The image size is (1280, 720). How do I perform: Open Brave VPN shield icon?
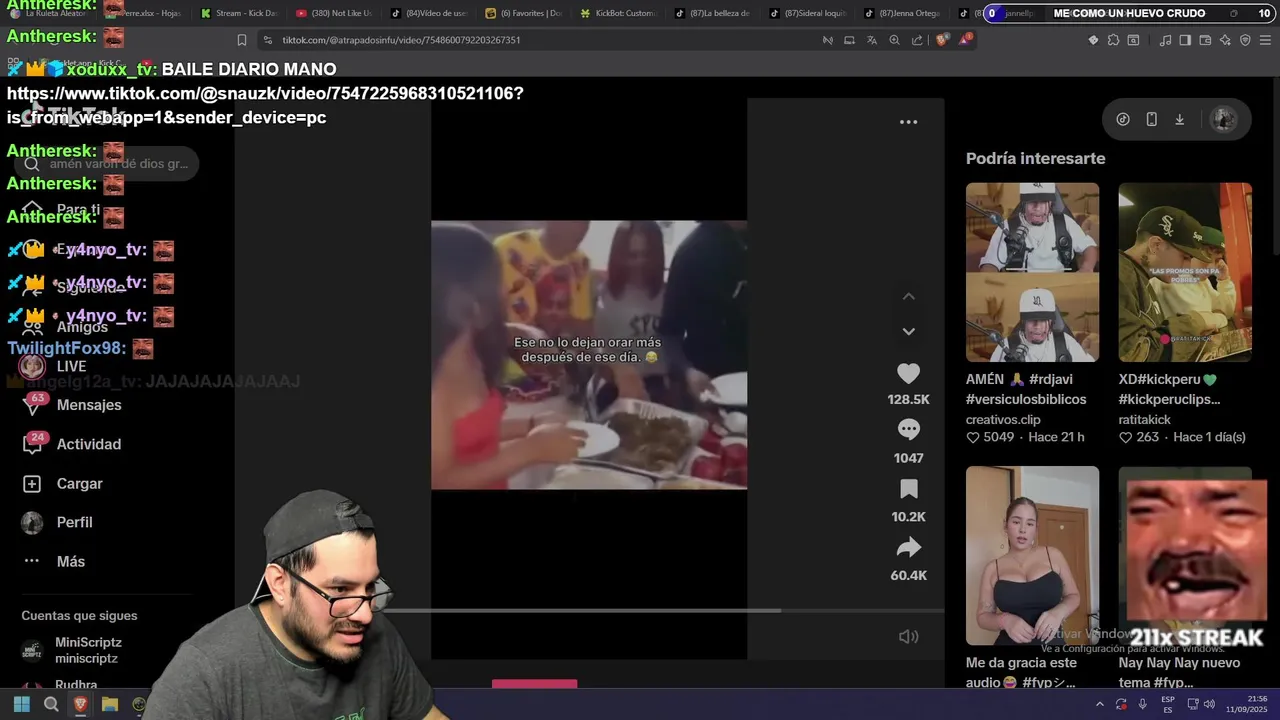coord(1245,40)
